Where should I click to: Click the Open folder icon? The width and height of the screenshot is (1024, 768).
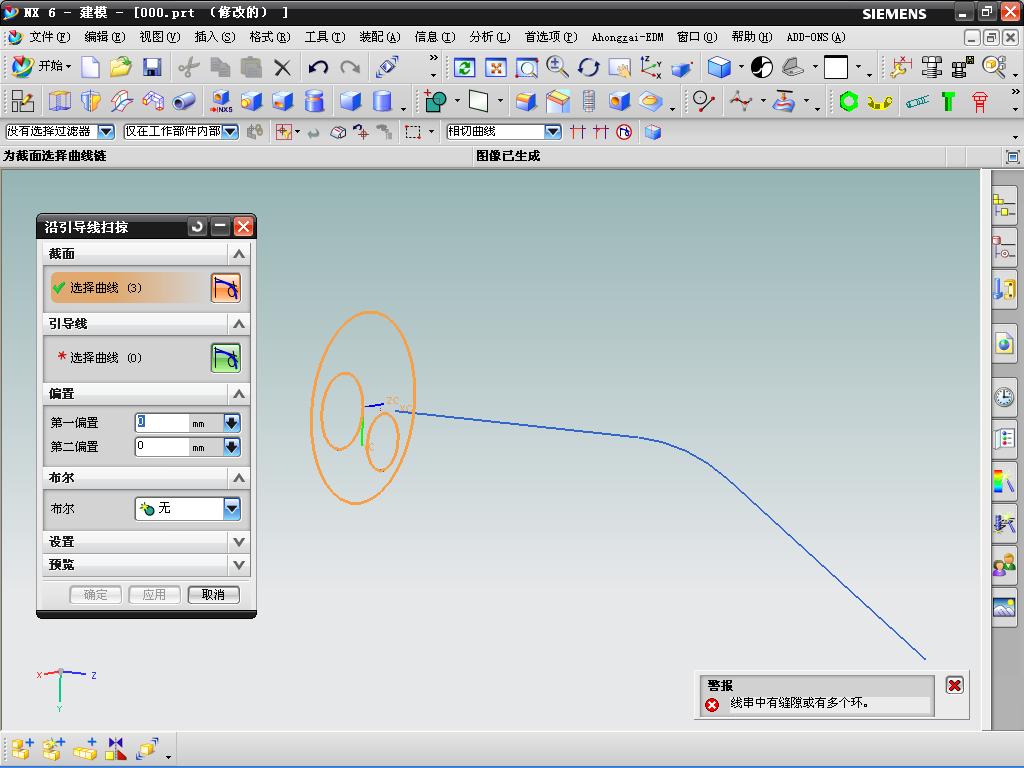121,67
